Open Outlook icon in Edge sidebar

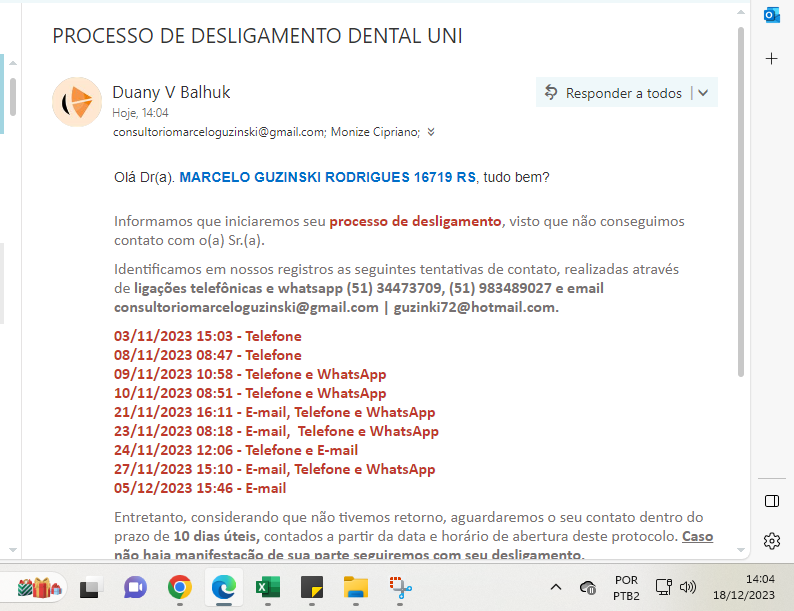(x=771, y=15)
